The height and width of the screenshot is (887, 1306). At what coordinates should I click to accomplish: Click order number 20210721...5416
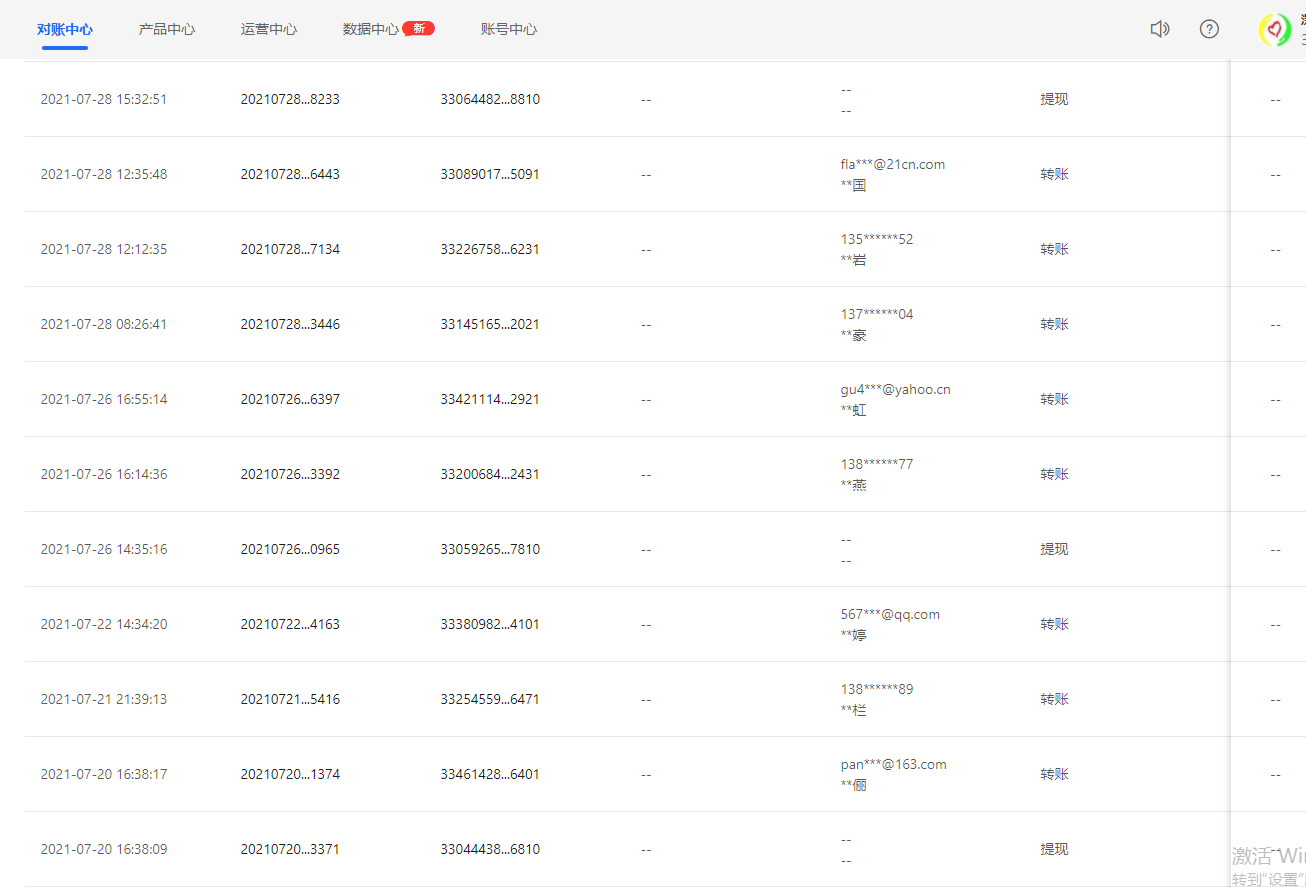[x=290, y=699]
